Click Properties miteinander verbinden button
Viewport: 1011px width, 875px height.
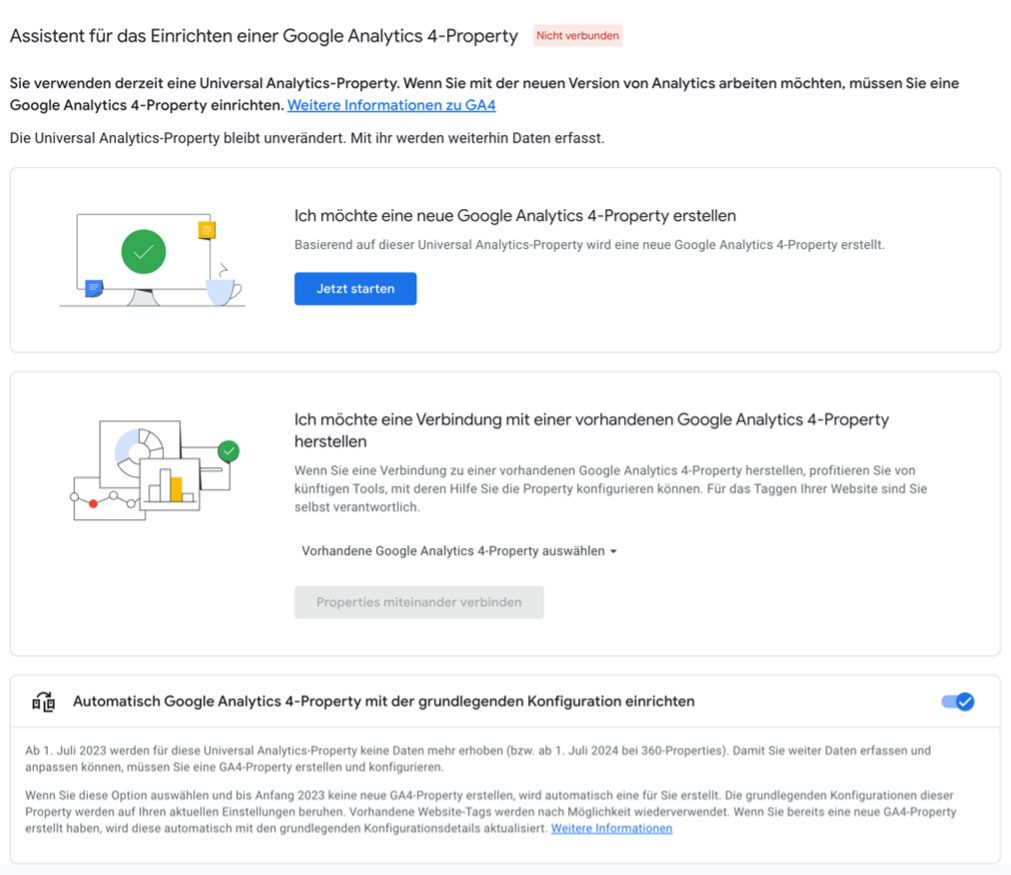click(x=419, y=602)
